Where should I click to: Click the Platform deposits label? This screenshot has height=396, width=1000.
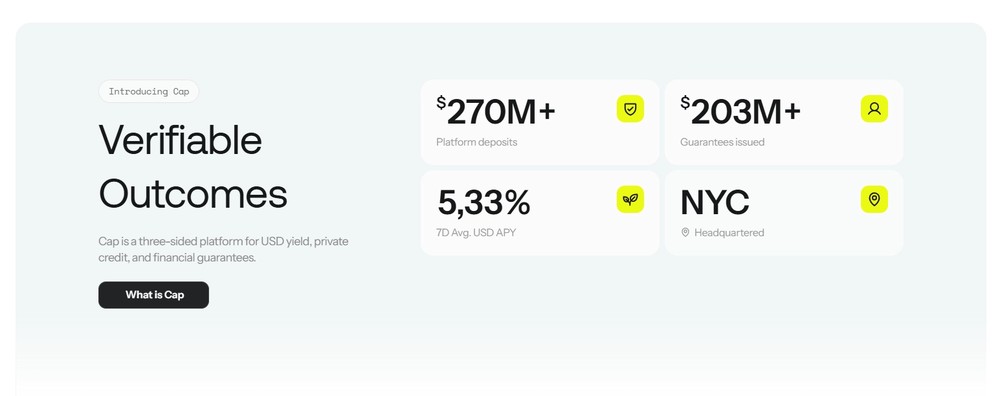tap(476, 142)
